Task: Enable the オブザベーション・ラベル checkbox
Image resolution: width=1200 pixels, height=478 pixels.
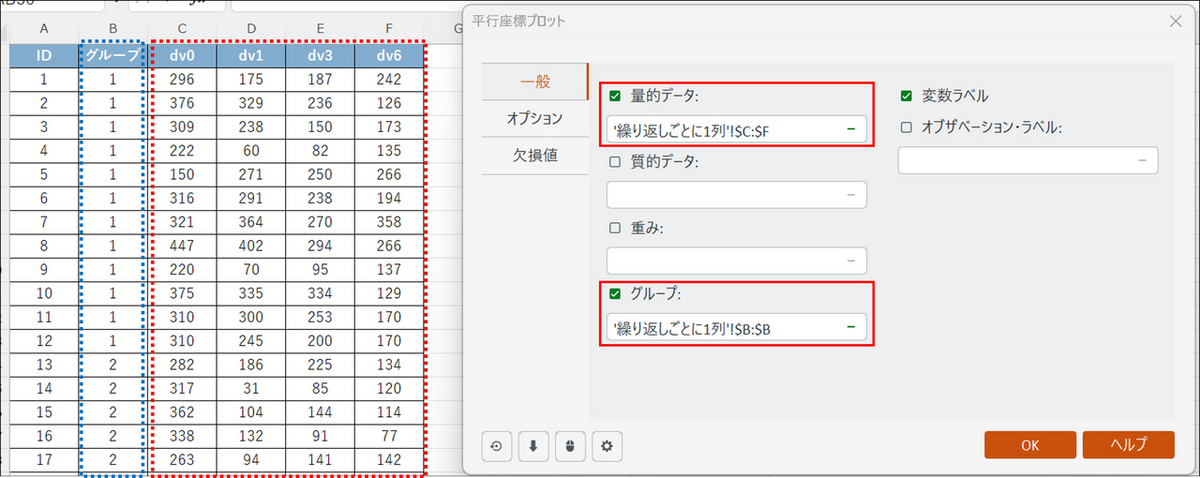Action: pos(906,127)
